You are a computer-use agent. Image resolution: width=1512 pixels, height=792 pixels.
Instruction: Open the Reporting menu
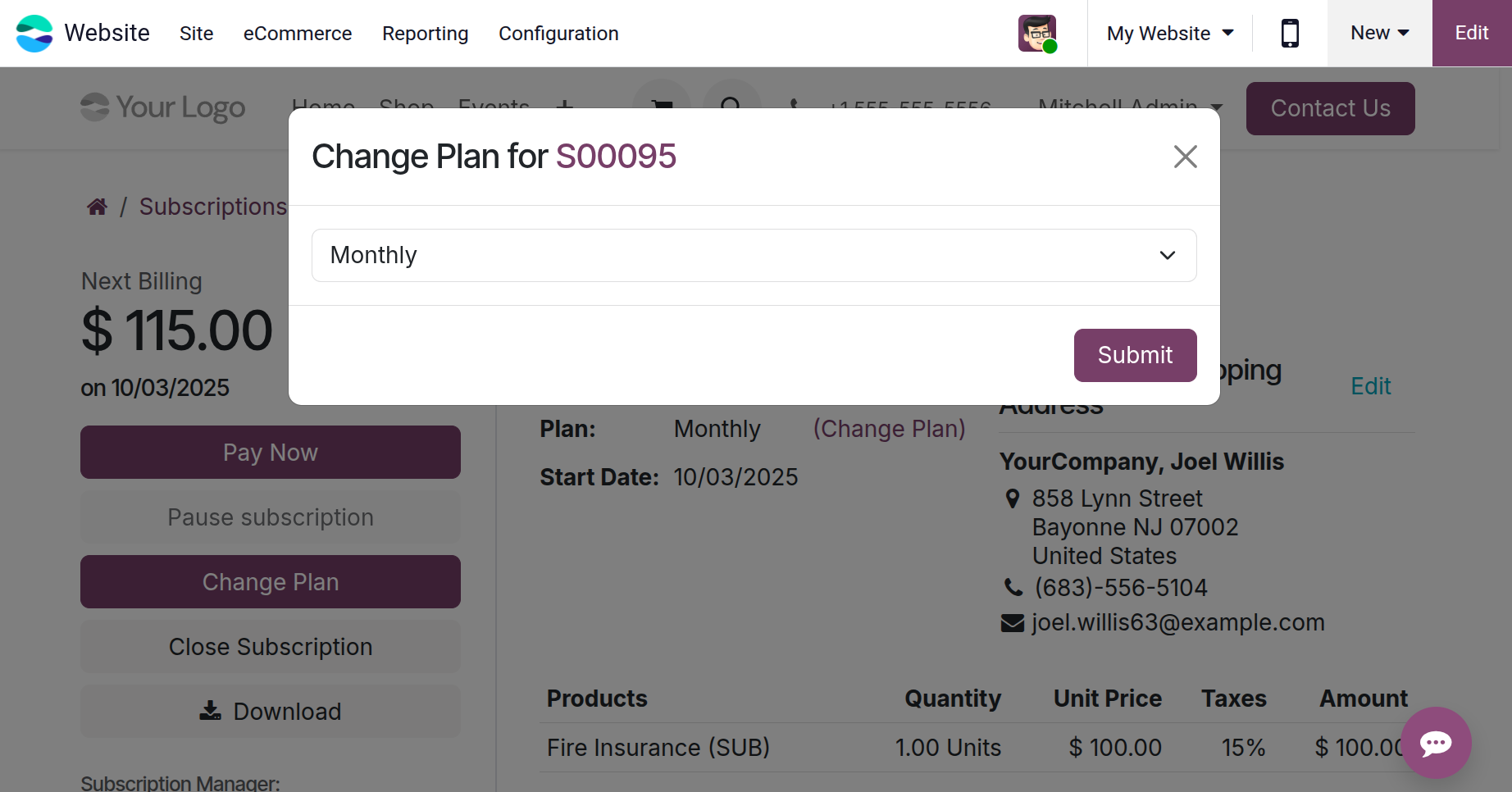pyautogui.click(x=425, y=34)
